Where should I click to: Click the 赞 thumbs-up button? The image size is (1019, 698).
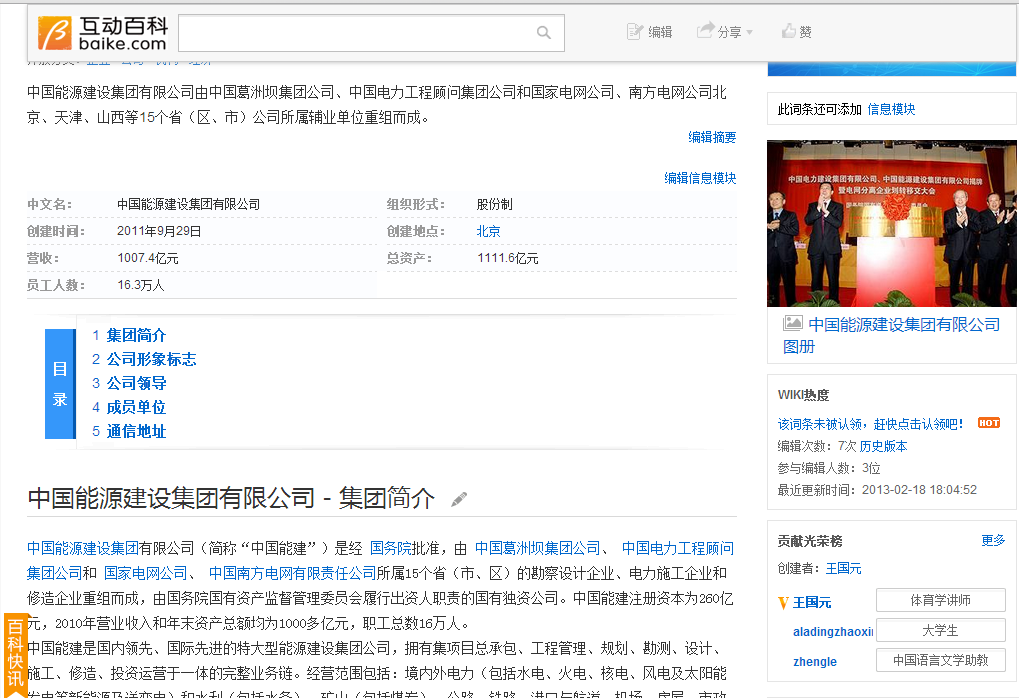pyautogui.click(x=796, y=32)
